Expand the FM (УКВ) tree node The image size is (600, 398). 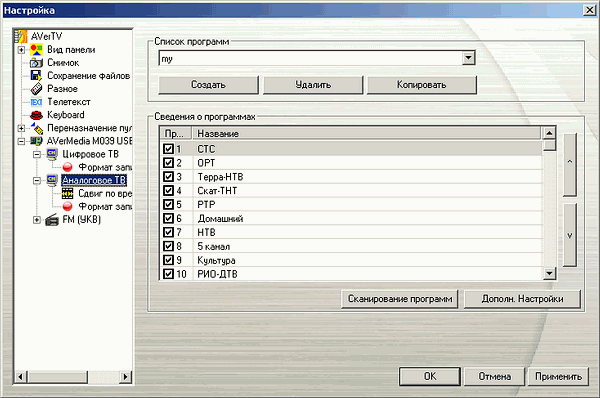pyautogui.click(x=37, y=220)
